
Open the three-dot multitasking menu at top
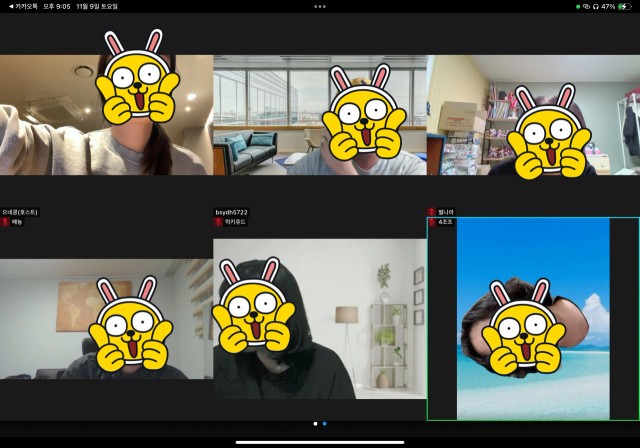(320, 7)
